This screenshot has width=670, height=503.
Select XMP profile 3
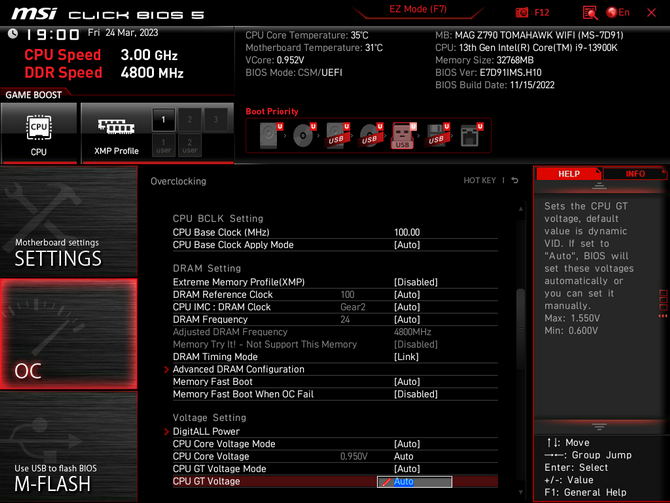click(x=216, y=119)
